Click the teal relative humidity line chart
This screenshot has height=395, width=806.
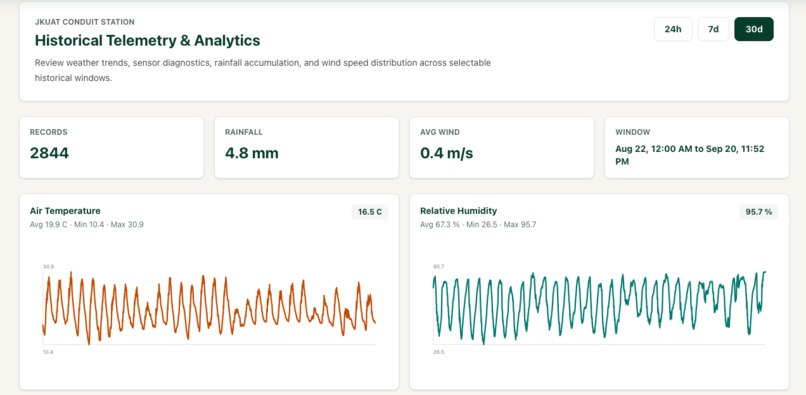coord(599,308)
